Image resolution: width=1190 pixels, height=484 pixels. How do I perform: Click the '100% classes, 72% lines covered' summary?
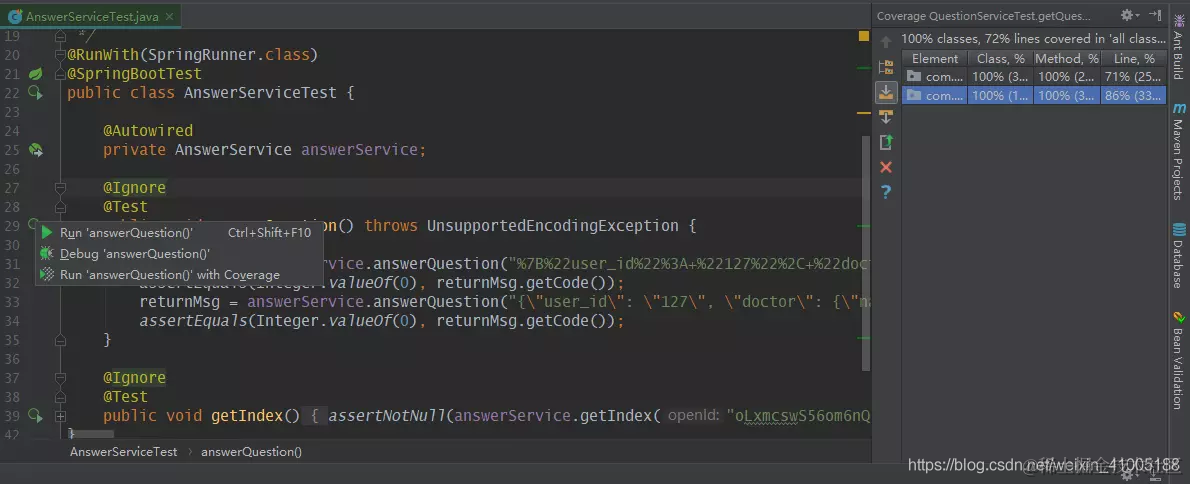pos(1033,39)
